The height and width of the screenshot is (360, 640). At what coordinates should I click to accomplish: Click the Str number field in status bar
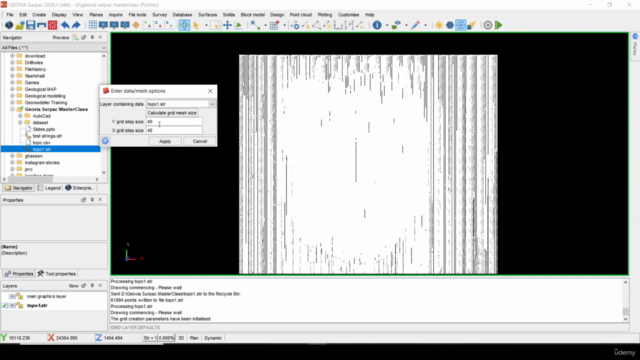(150, 338)
